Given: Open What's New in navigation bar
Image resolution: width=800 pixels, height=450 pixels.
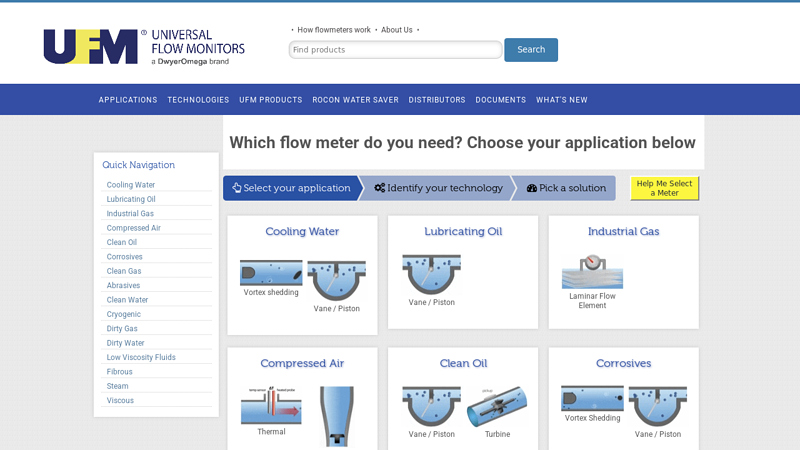Looking at the screenshot, I should [562, 100].
